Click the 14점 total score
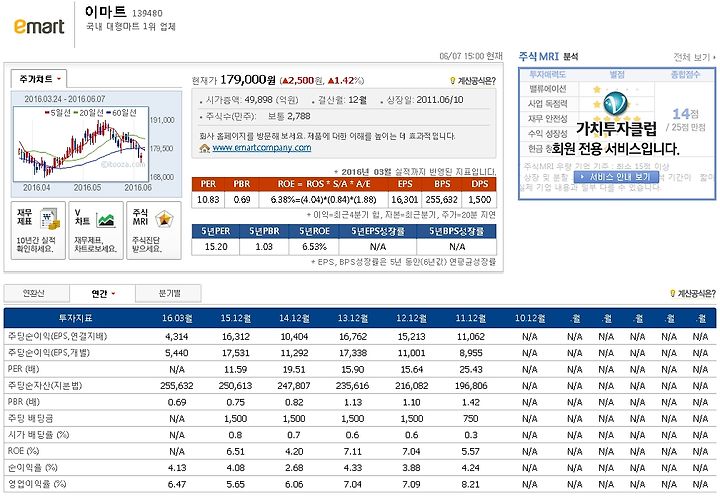This screenshot has height=496, width=720. 686,113
